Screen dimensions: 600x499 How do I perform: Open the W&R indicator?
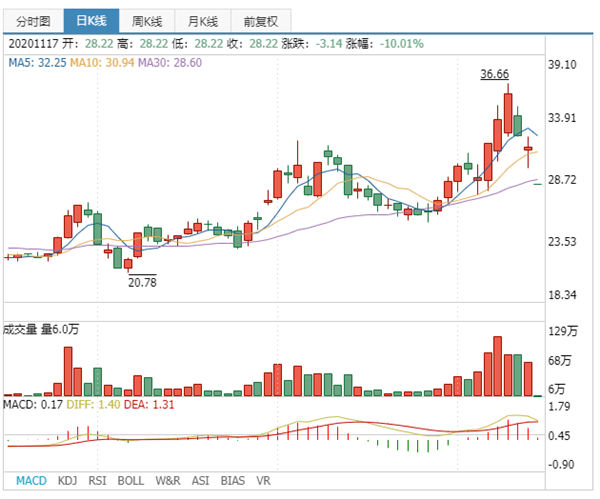pos(168,480)
